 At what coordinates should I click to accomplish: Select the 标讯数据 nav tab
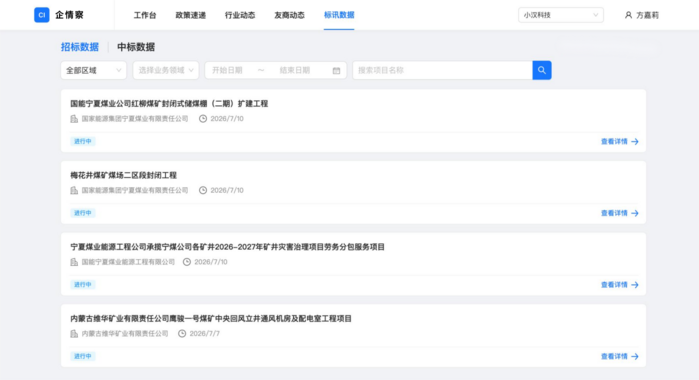[x=339, y=15]
